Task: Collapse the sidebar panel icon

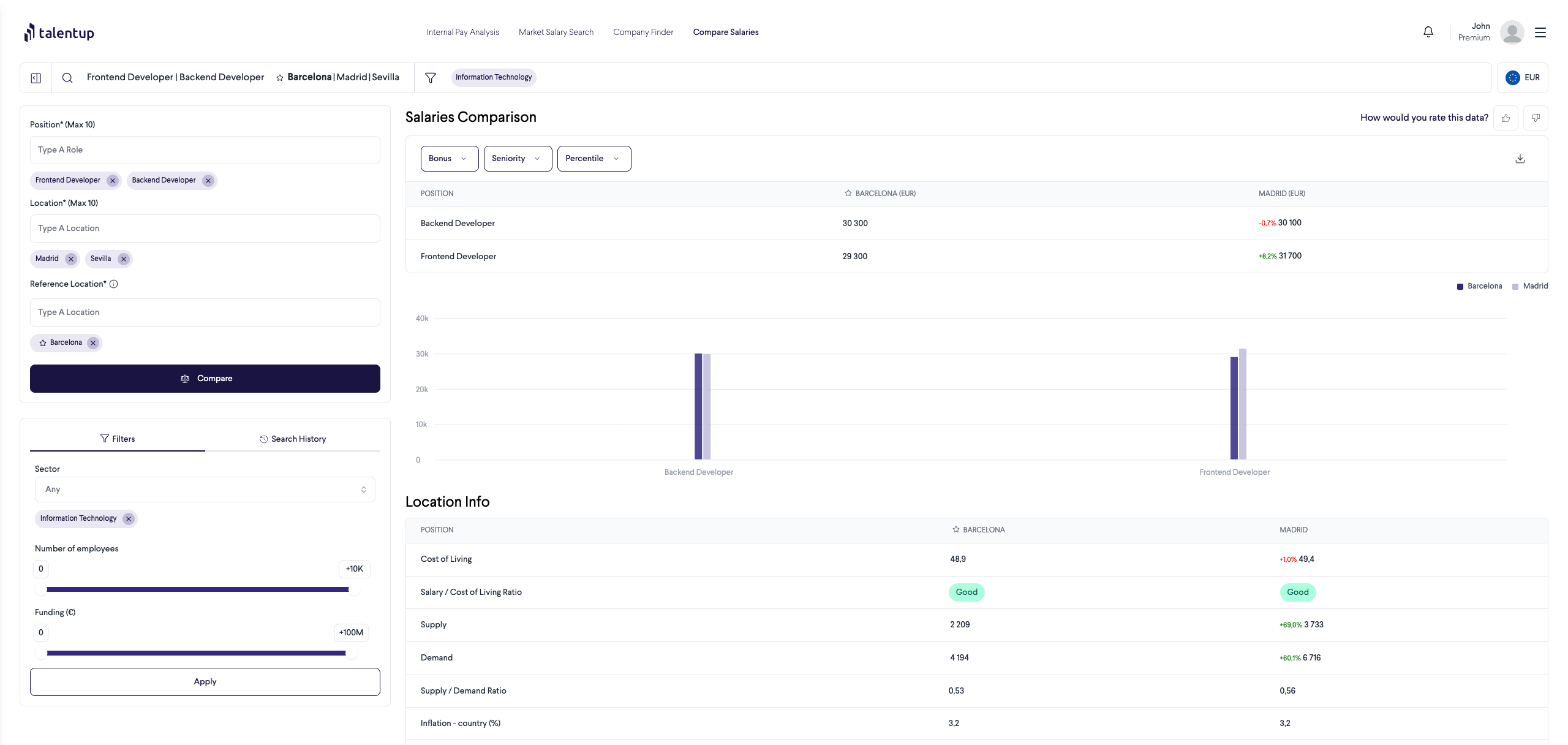Action: (36, 78)
